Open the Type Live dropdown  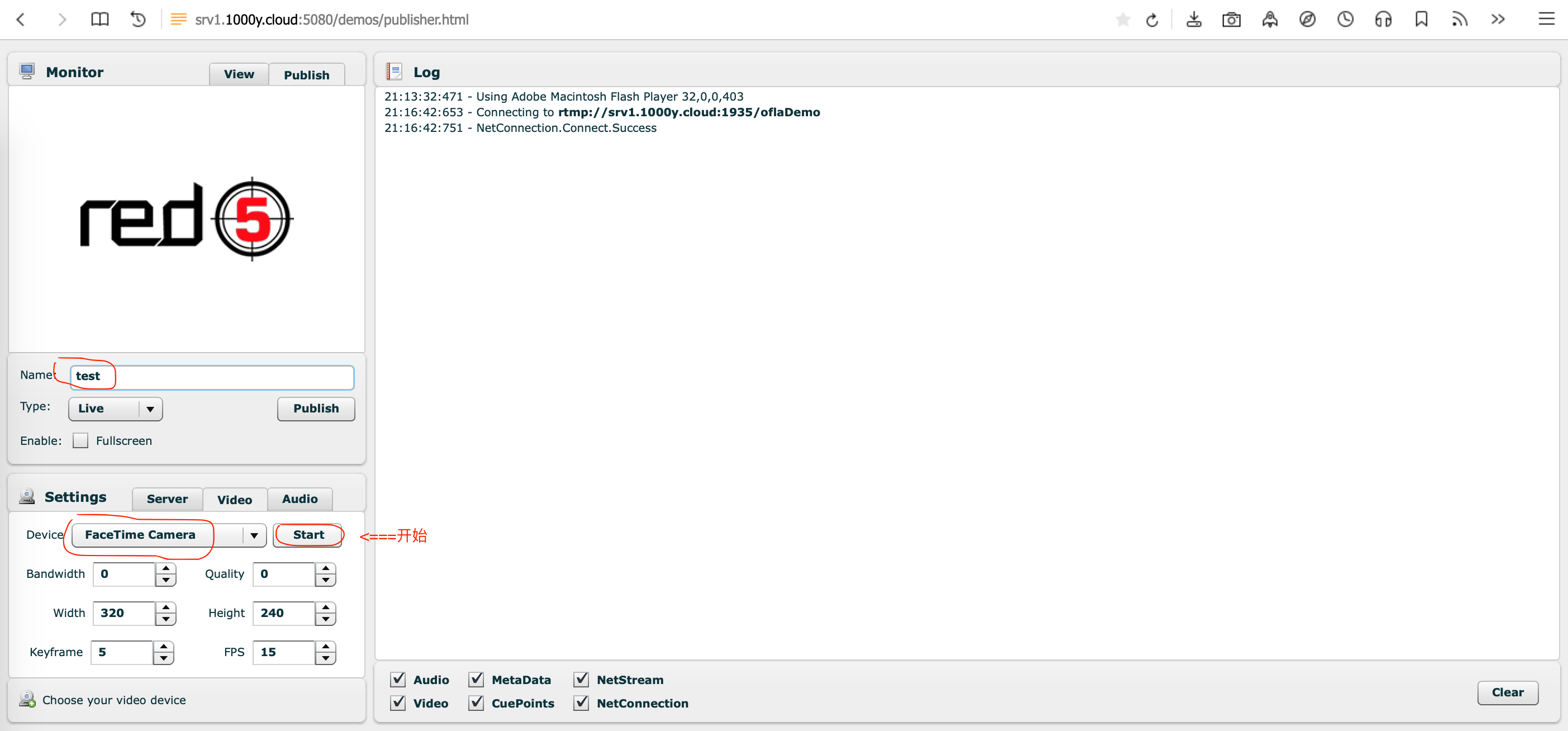pyautogui.click(x=116, y=409)
